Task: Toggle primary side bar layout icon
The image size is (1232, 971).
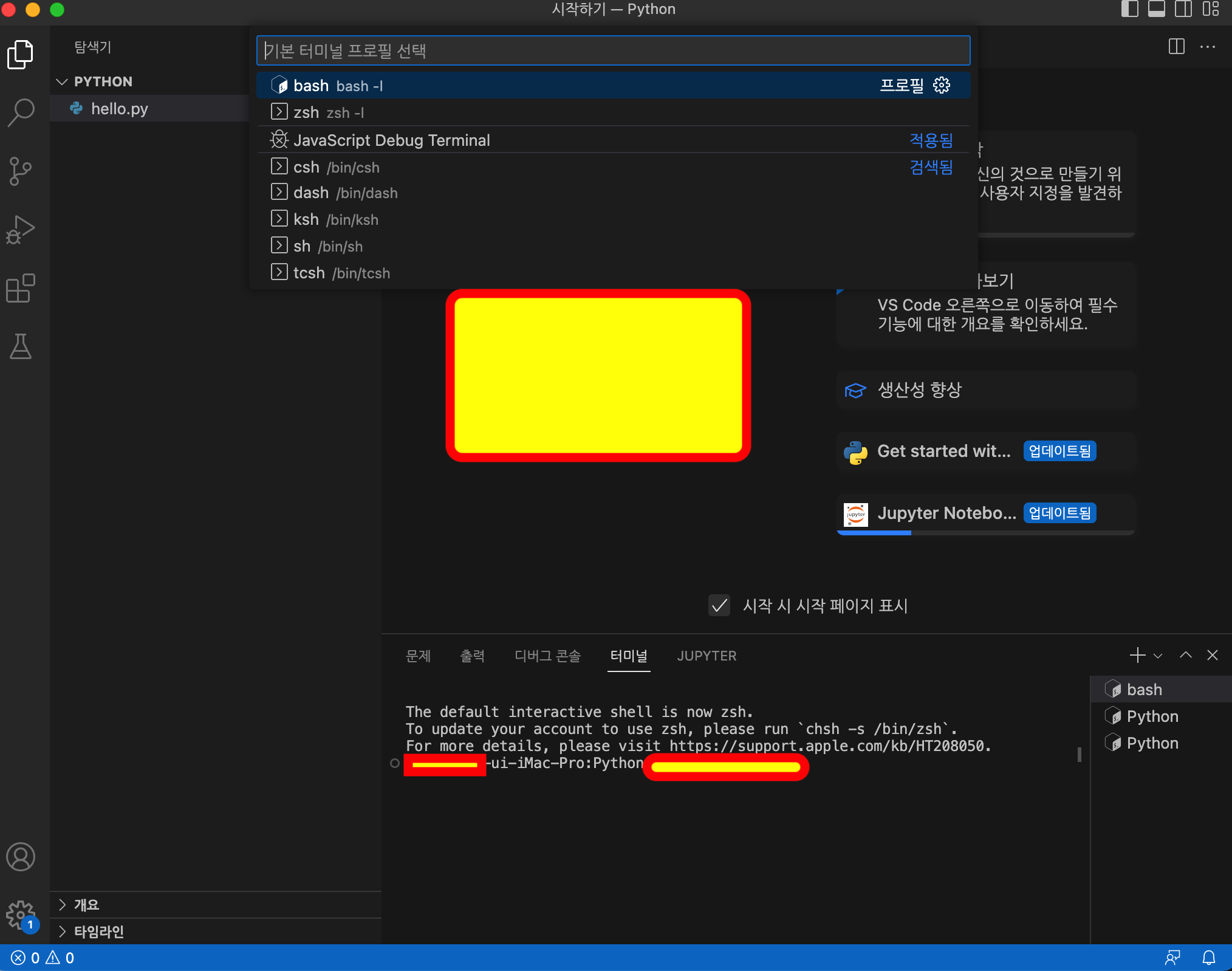Action: (1129, 9)
